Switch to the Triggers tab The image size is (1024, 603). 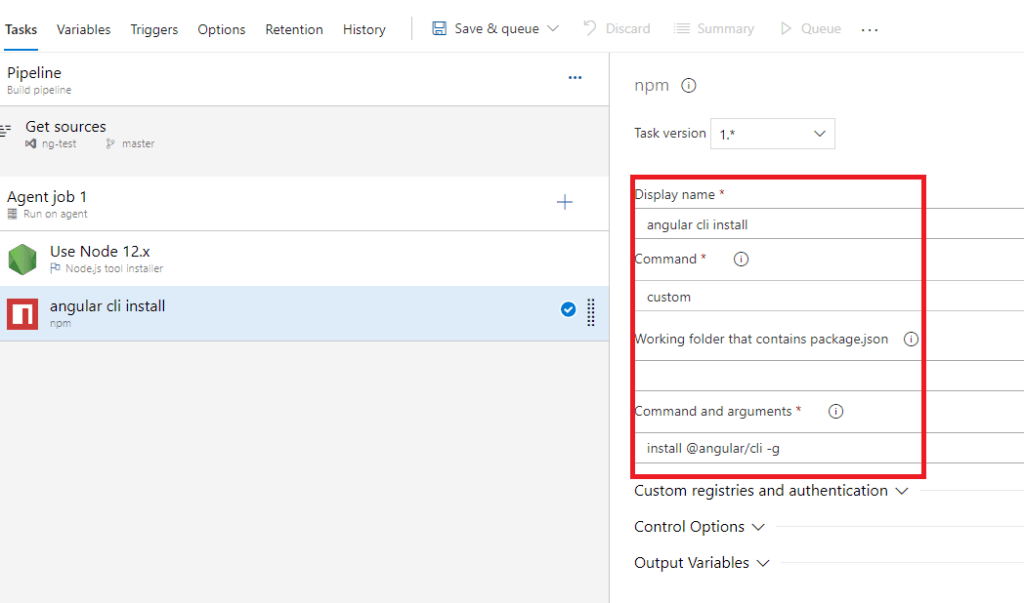tap(154, 29)
